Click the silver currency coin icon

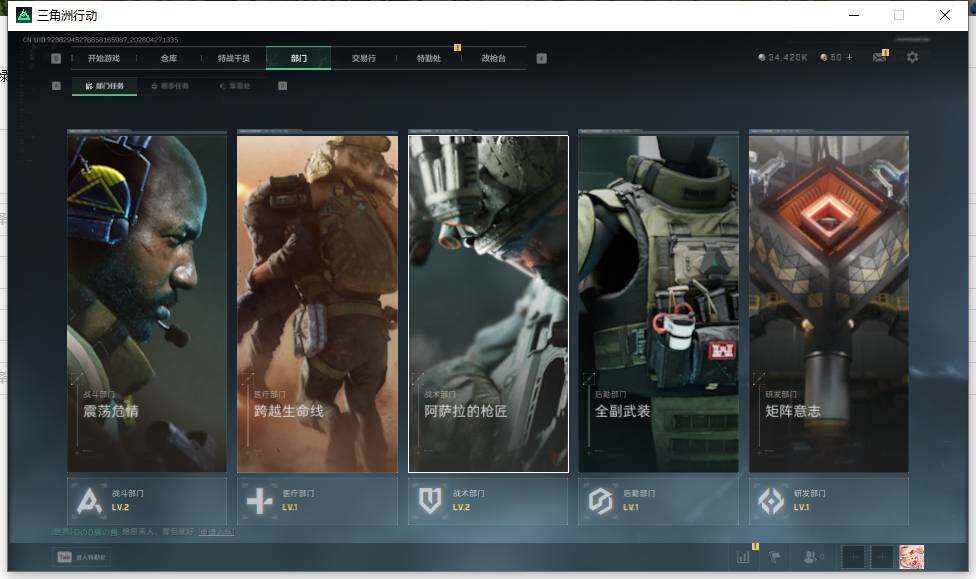click(762, 57)
